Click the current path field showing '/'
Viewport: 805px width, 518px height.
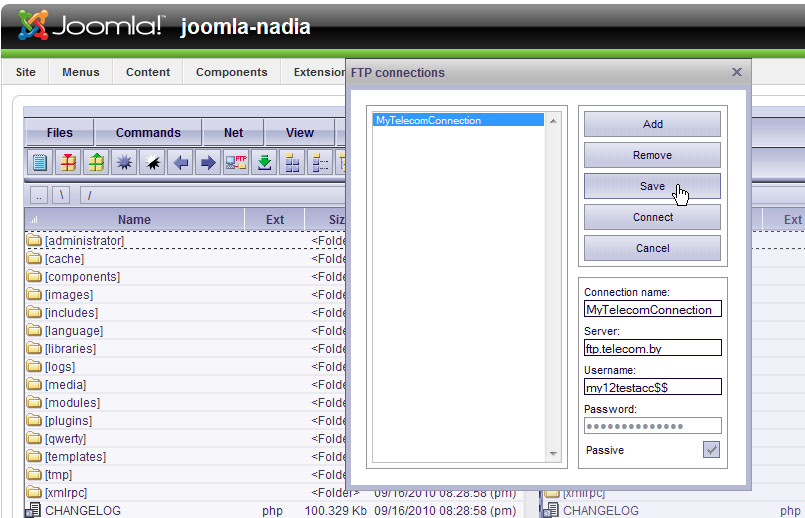tap(213, 196)
